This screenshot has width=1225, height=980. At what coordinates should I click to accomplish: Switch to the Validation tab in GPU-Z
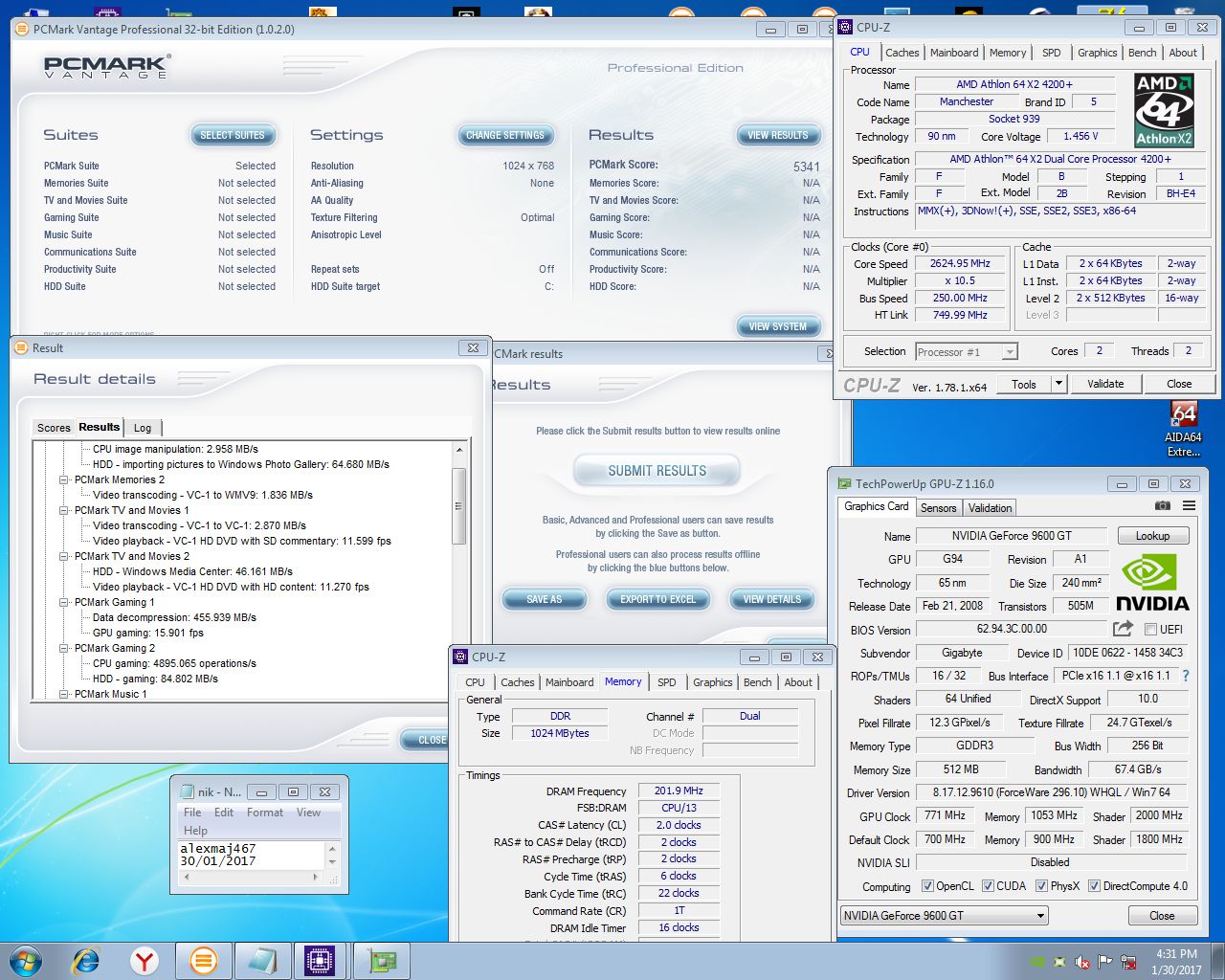coord(990,508)
